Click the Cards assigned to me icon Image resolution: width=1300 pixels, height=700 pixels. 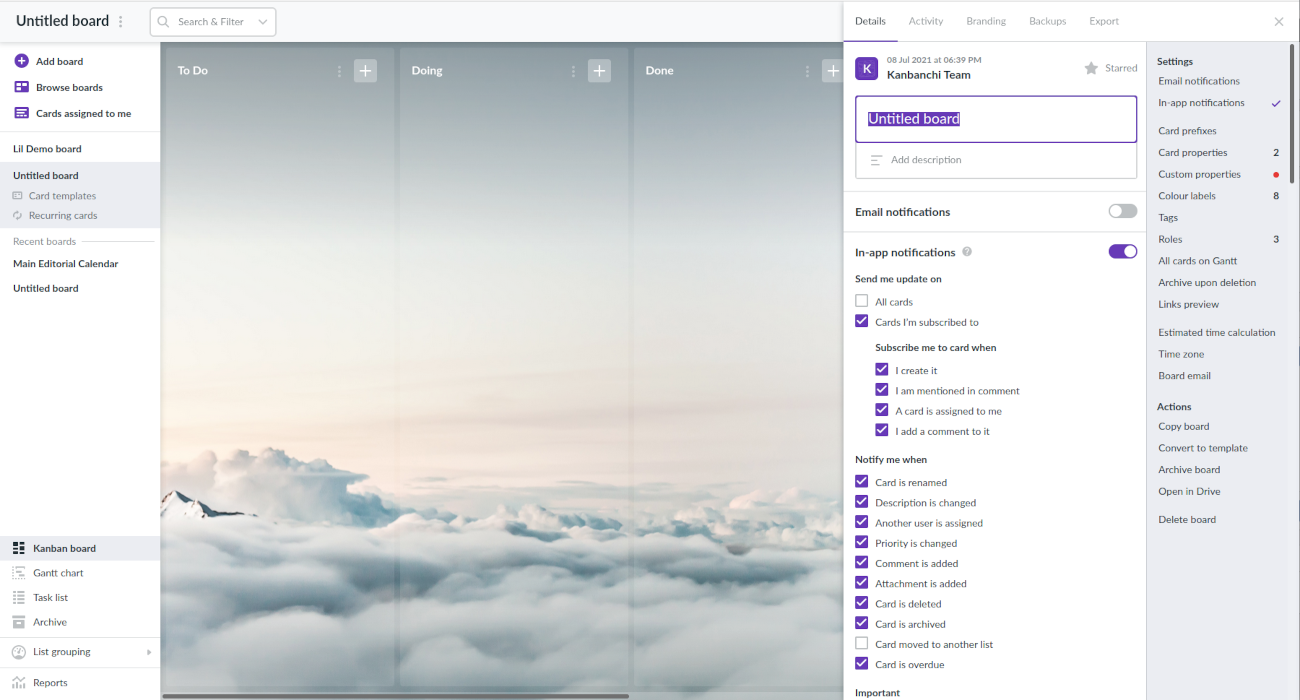coord(21,113)
